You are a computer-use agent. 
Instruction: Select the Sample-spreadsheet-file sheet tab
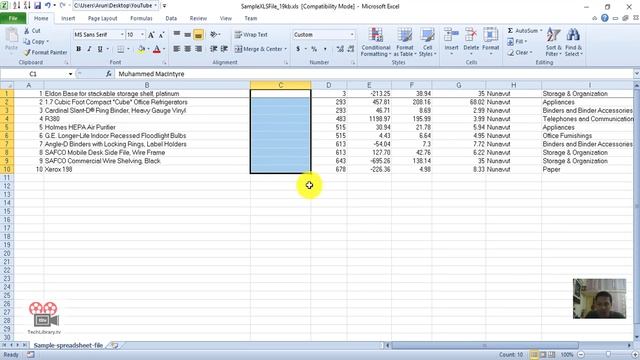pyautogui.click(x=68, y=345)
